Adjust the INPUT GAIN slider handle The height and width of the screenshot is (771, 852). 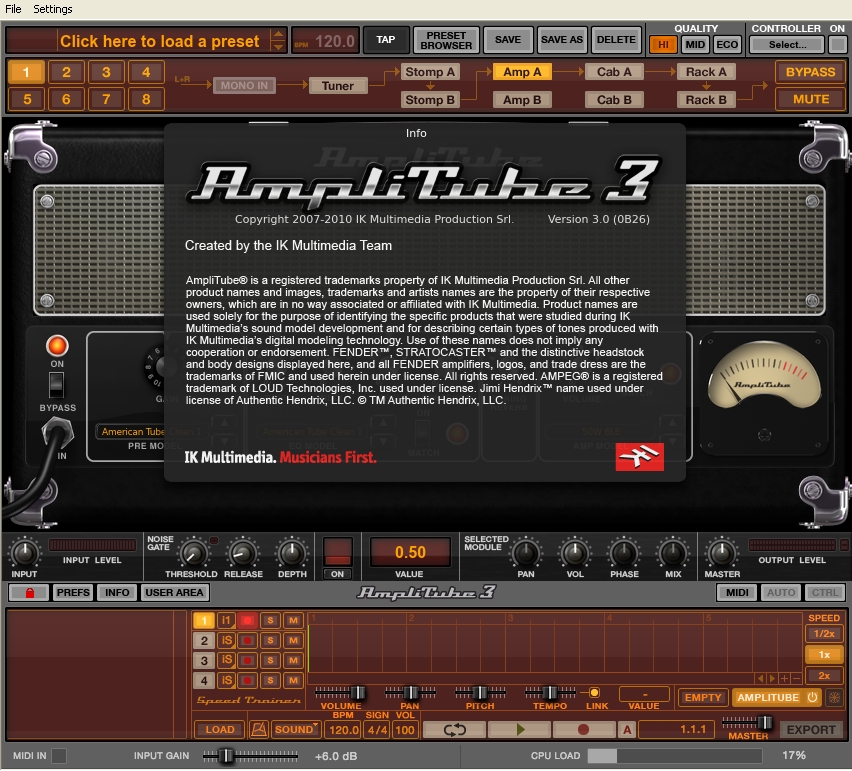coord(227,756)
